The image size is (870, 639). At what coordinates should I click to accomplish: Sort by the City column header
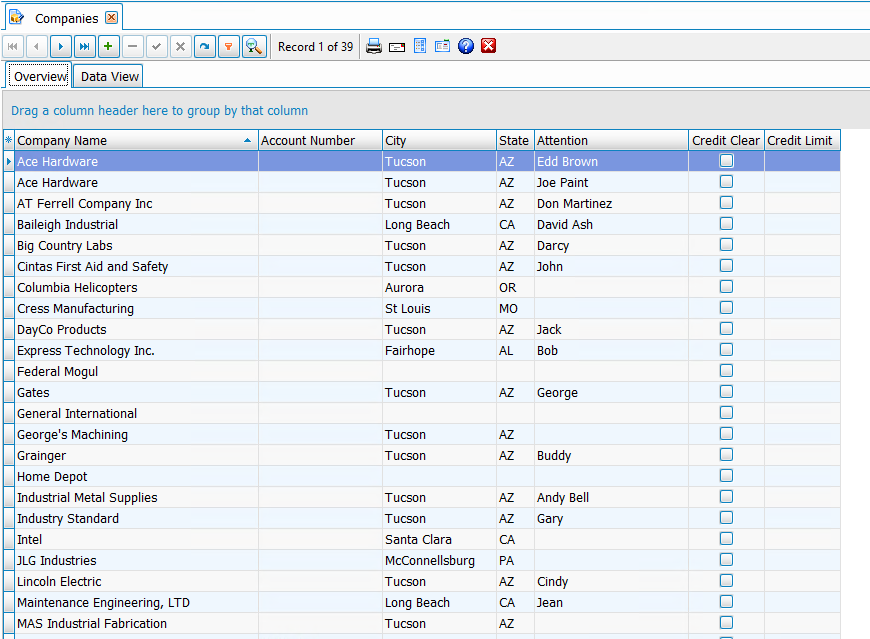point(439,140)
